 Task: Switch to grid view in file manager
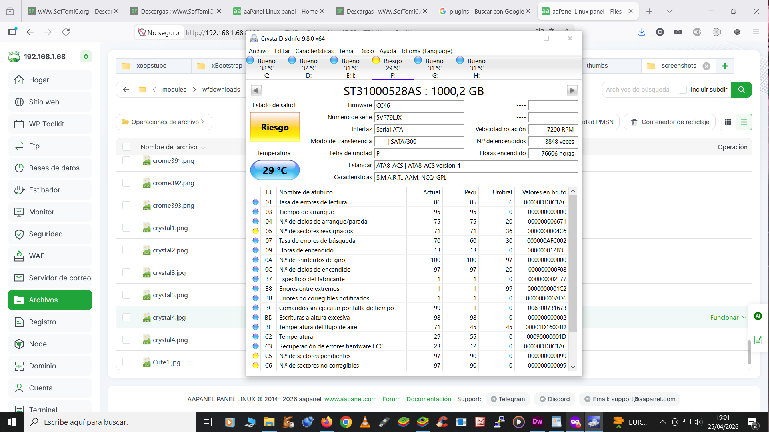coord(728,122)
